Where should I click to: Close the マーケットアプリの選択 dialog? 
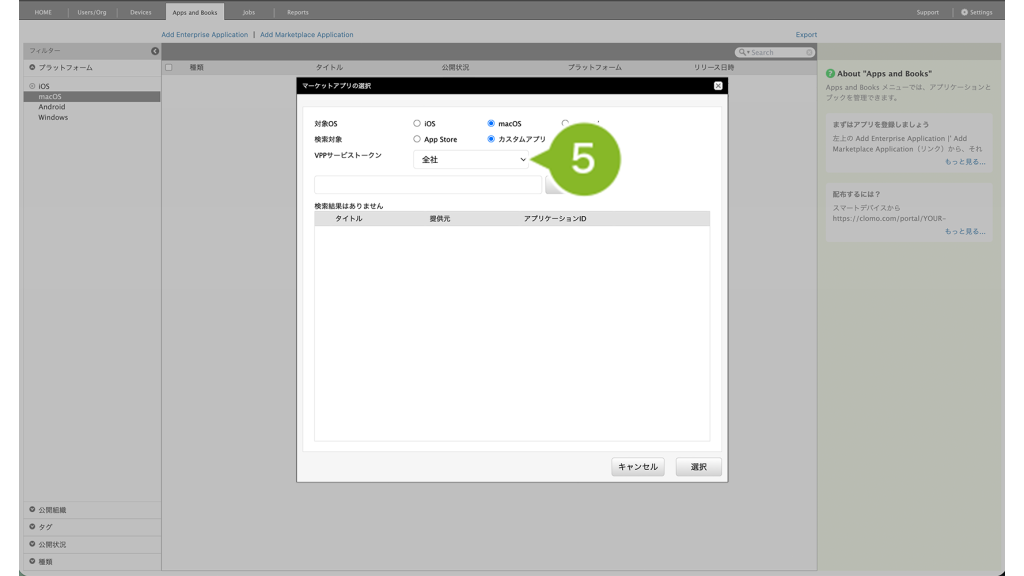[718, 86]
